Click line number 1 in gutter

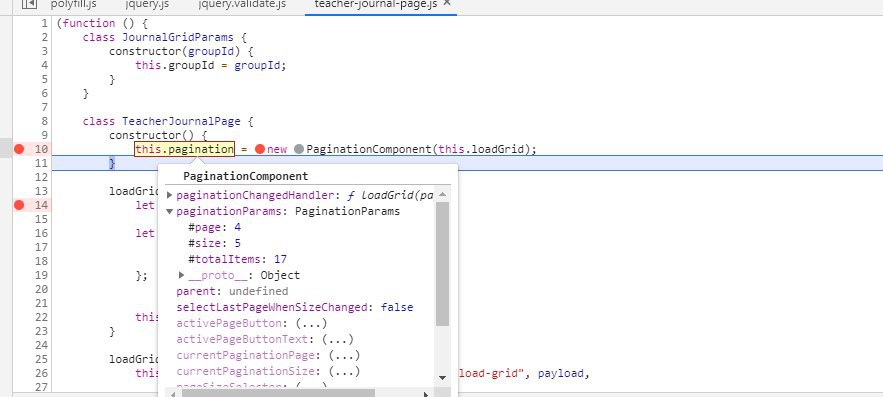(x=44, y=23)
